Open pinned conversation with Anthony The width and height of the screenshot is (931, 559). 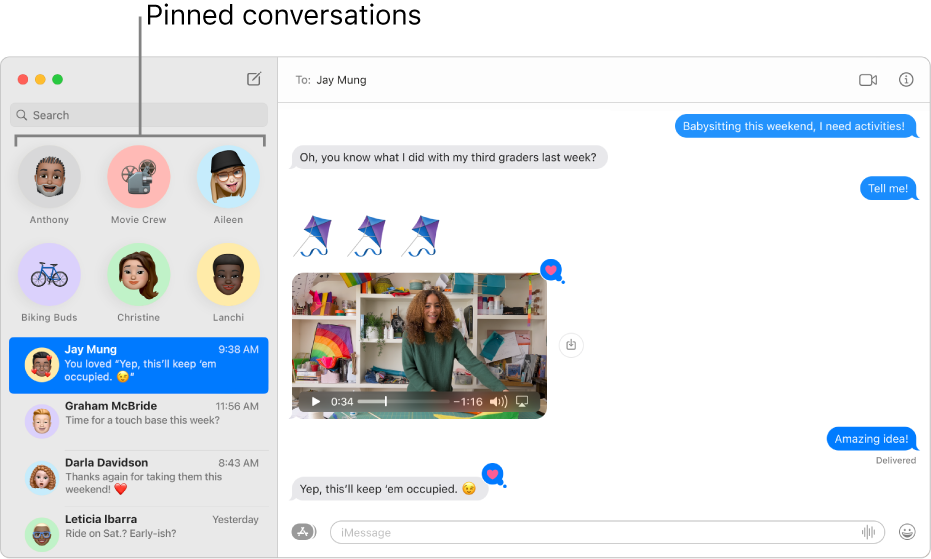click(x=49, y=185)
